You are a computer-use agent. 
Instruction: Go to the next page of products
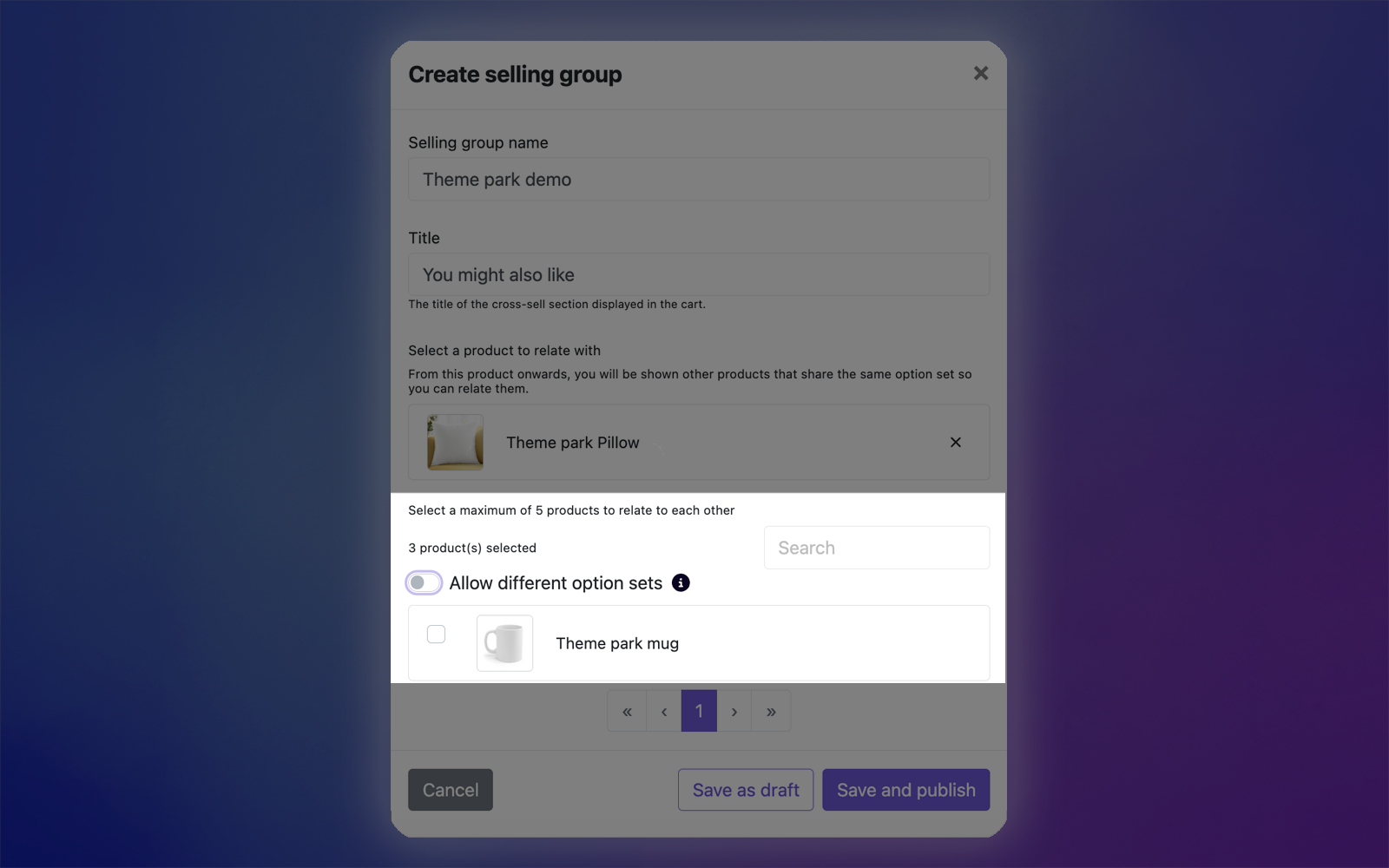(734, 711)
